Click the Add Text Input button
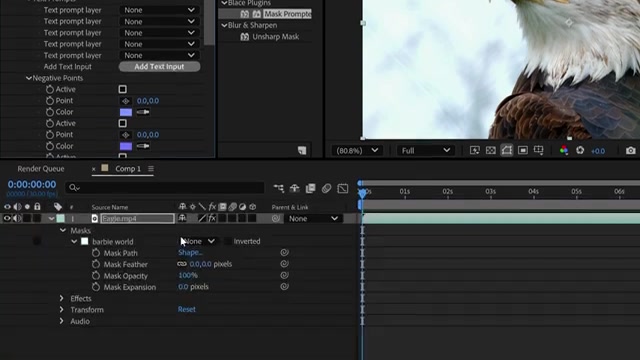 159,67
